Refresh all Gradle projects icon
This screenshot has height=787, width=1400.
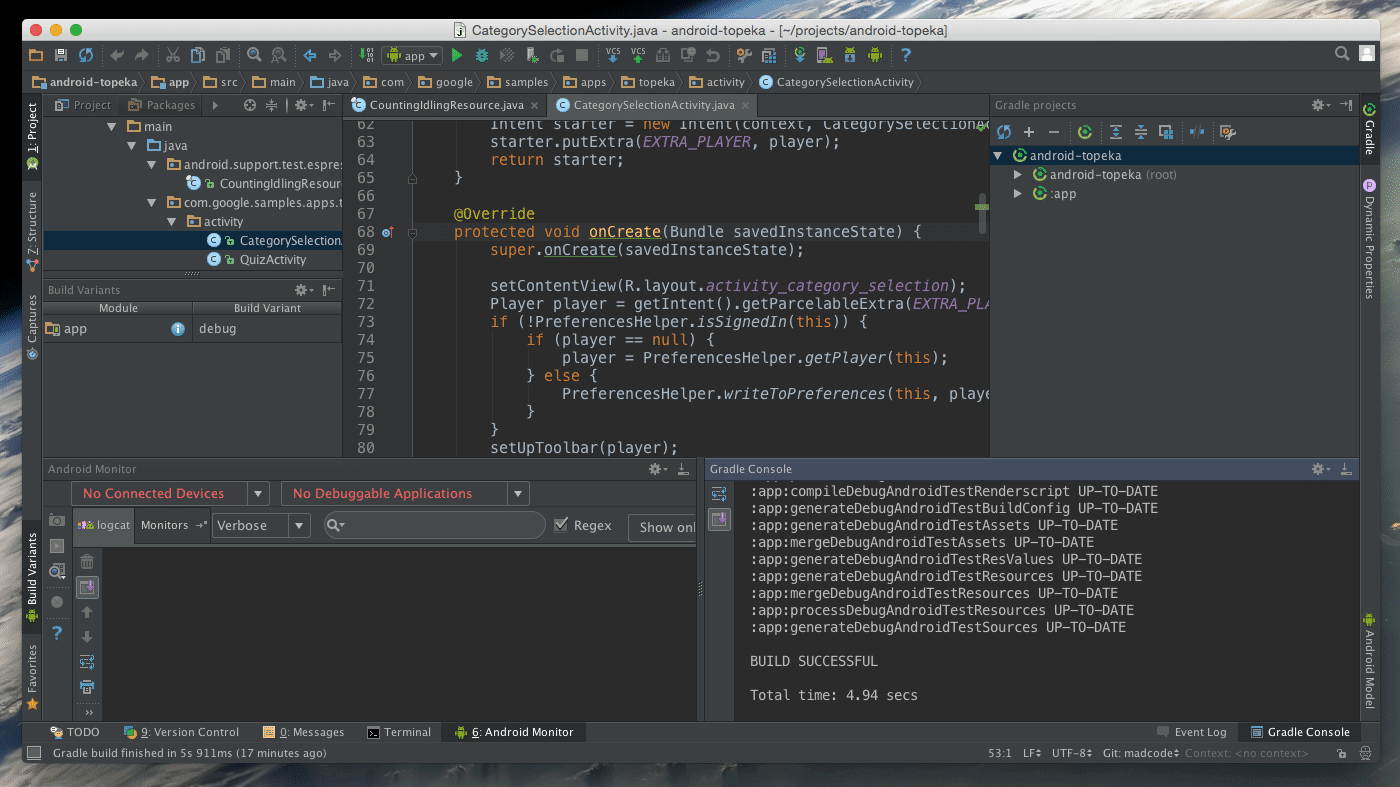point(1004,132)
